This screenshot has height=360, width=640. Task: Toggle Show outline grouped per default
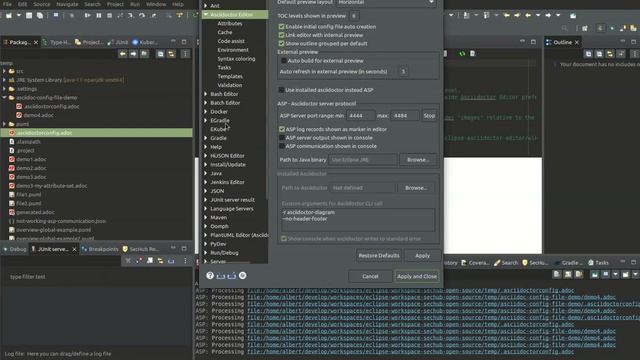click(281, 43)
